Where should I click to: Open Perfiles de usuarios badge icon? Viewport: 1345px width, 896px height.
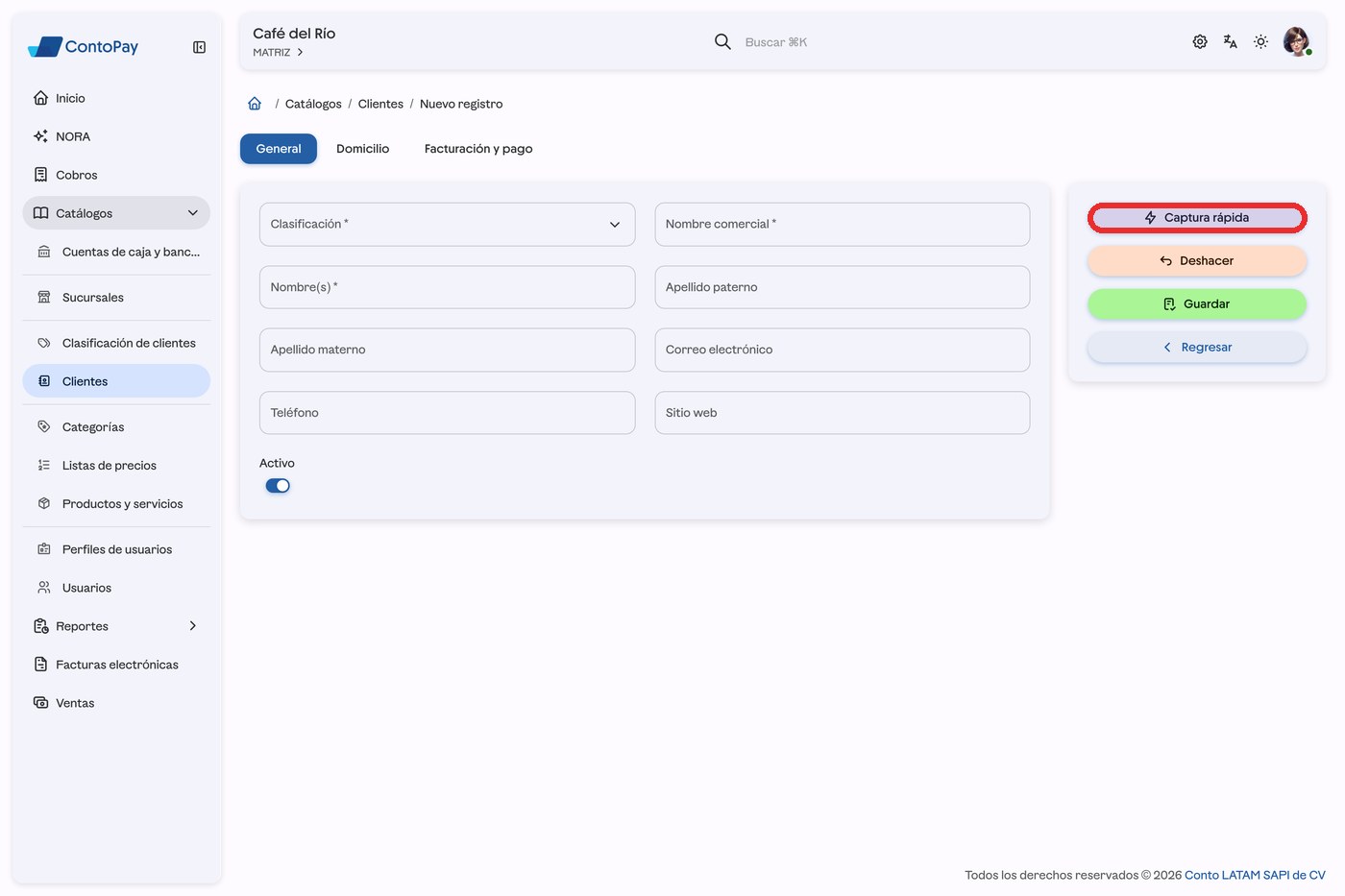tap(44, 549)
